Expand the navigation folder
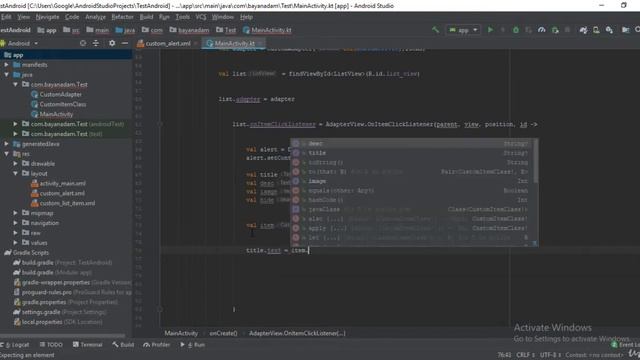Screen dimensions: 640x360 (x=16, y=223)
